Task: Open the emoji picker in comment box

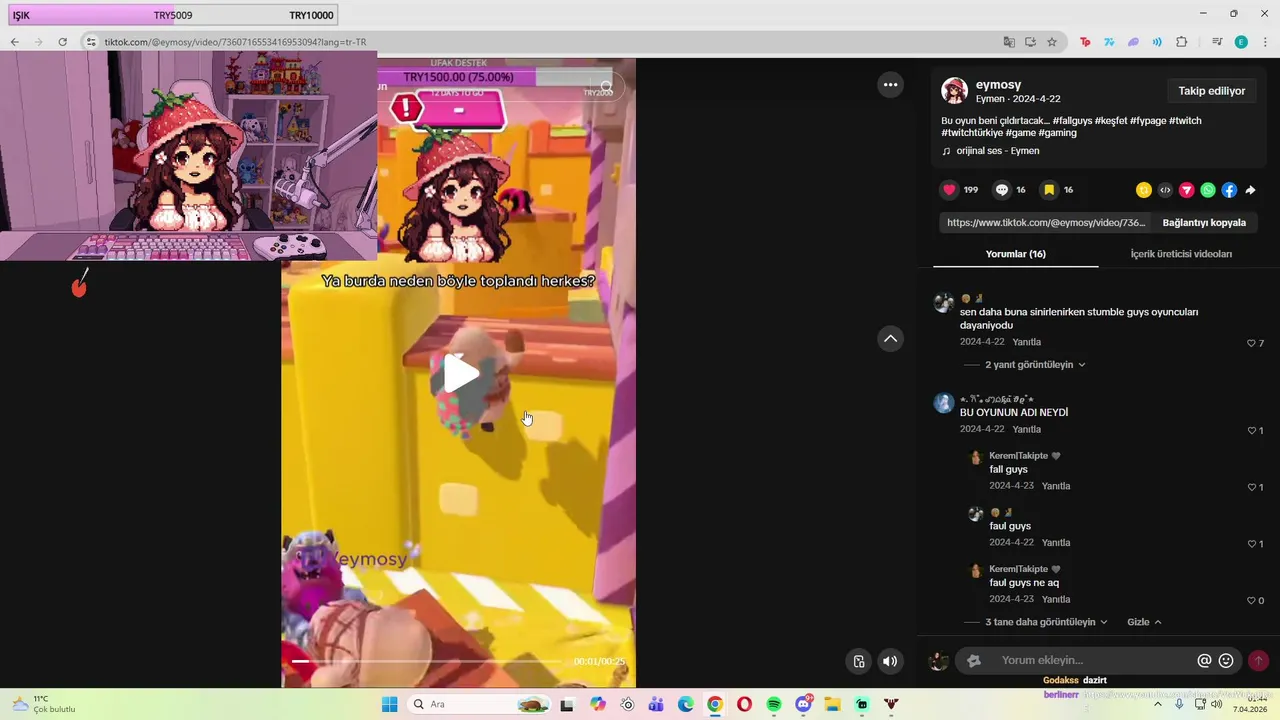Action: (1226, 661)
